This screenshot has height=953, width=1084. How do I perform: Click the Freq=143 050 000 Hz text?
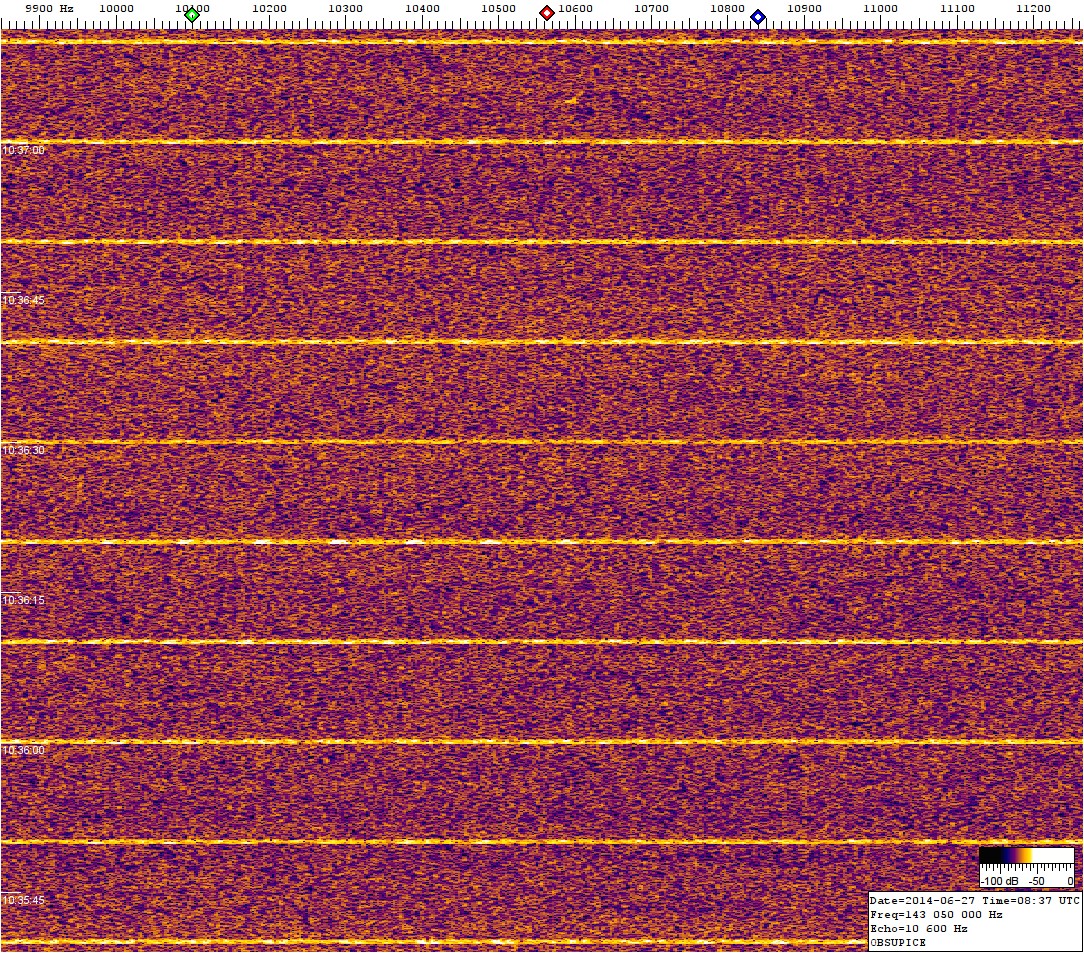(x=936, y=914)
